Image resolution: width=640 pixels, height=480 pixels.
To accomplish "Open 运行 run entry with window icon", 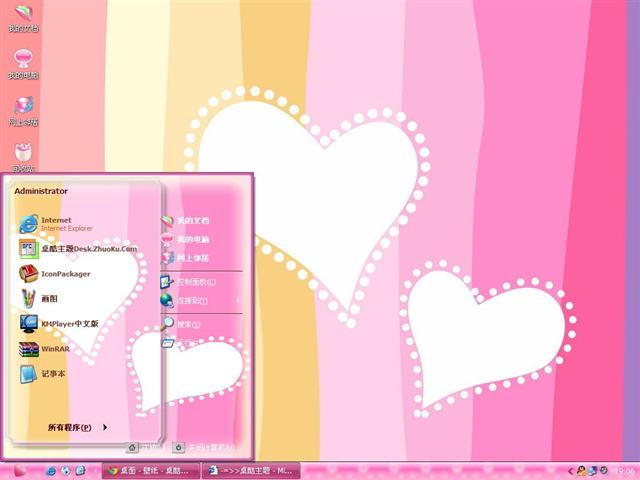I will point(180,343).
